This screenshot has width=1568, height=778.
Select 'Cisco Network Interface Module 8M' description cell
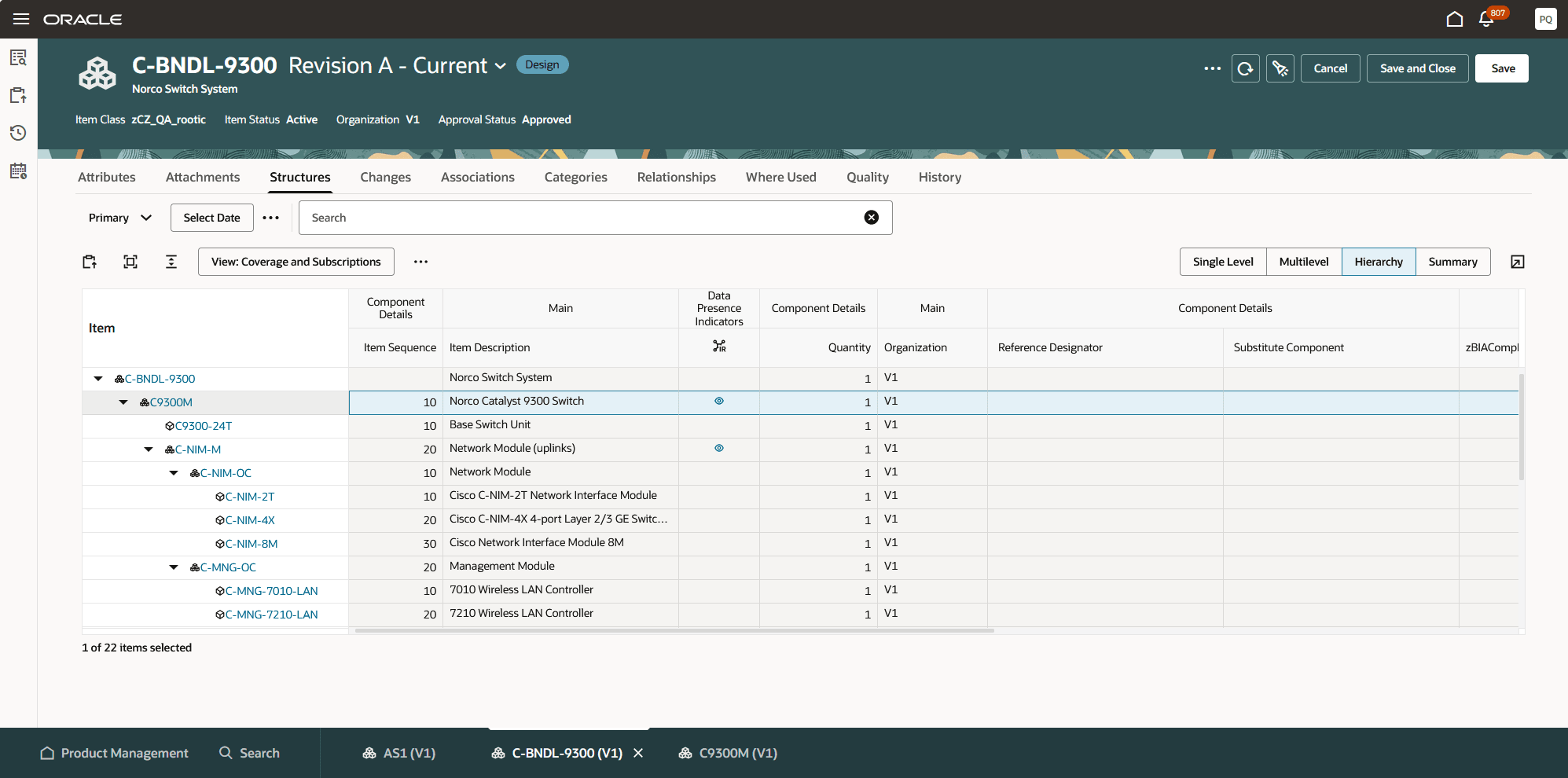[560, 543]
